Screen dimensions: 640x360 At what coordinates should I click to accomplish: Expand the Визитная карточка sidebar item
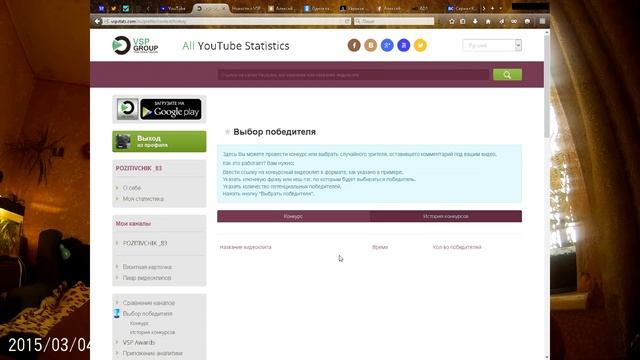pyautogui.click(x=147, y=267)
